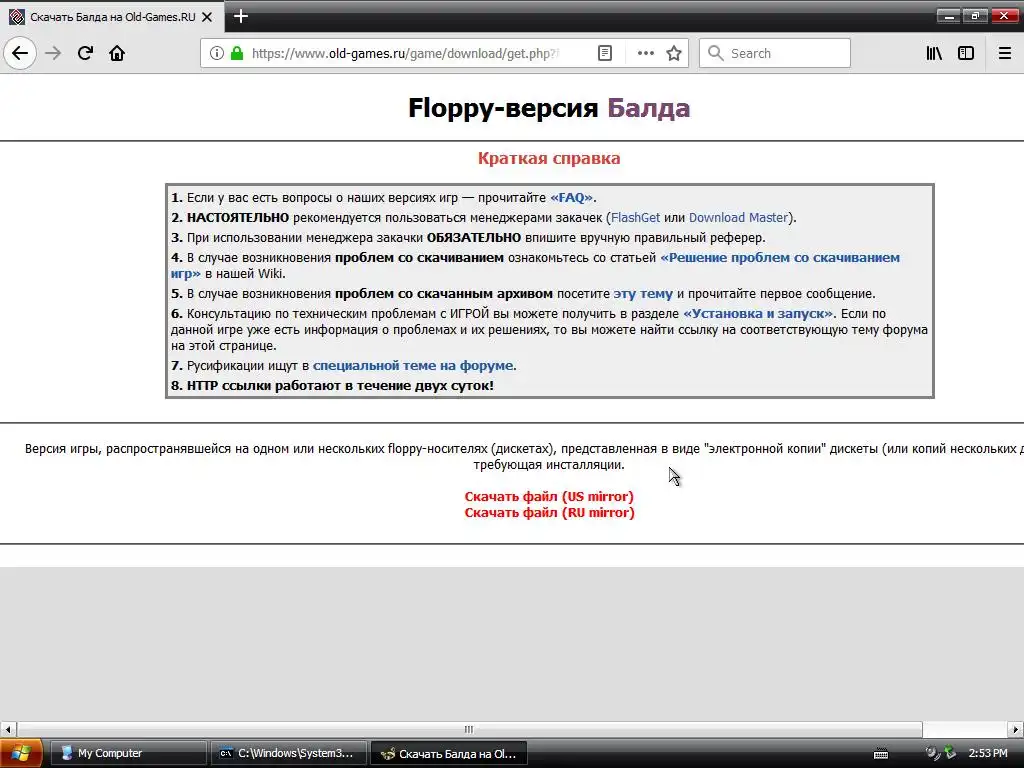Select the Скачать Балда на Old-Games.RU tab
The image size is (1024, 768).
112,17
